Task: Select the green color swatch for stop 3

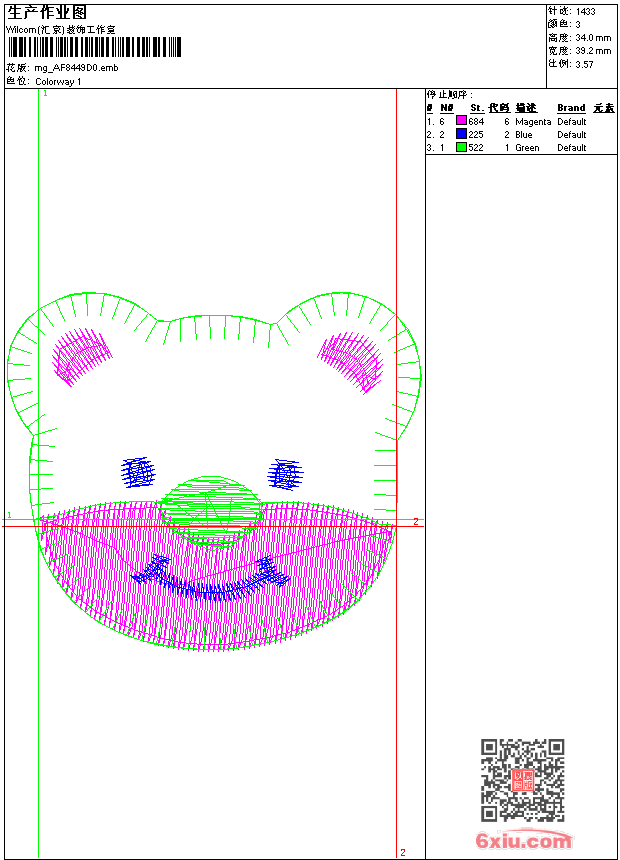Action: coord(461,147)
